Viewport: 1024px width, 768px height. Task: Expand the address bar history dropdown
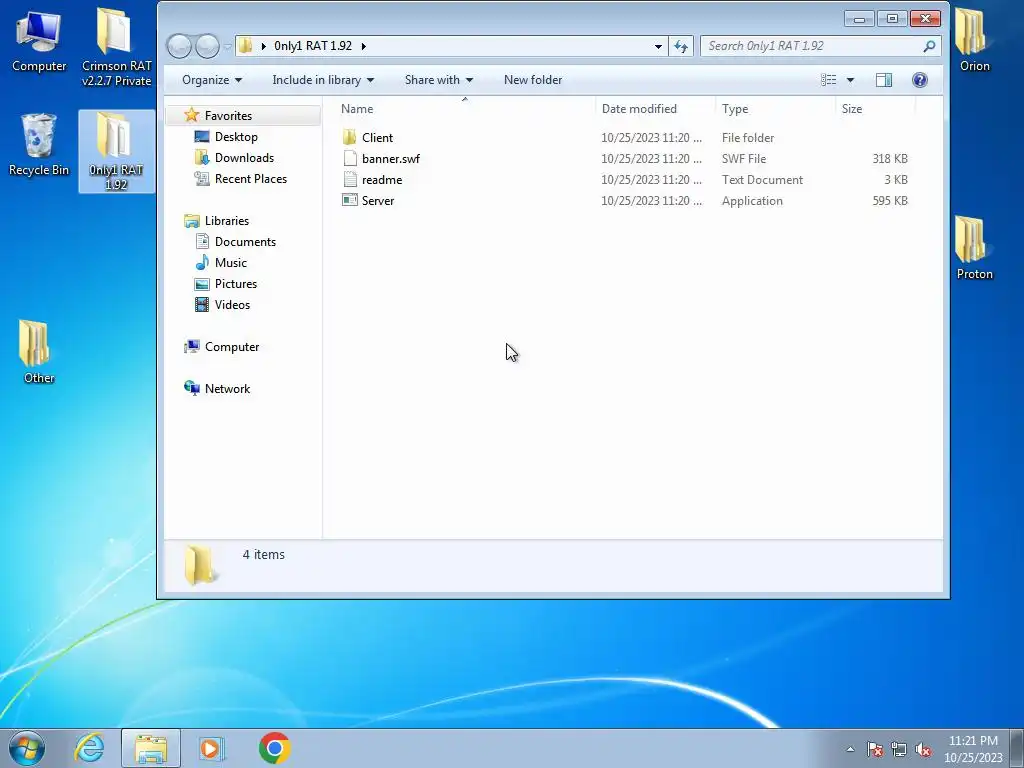coord(658,46)
